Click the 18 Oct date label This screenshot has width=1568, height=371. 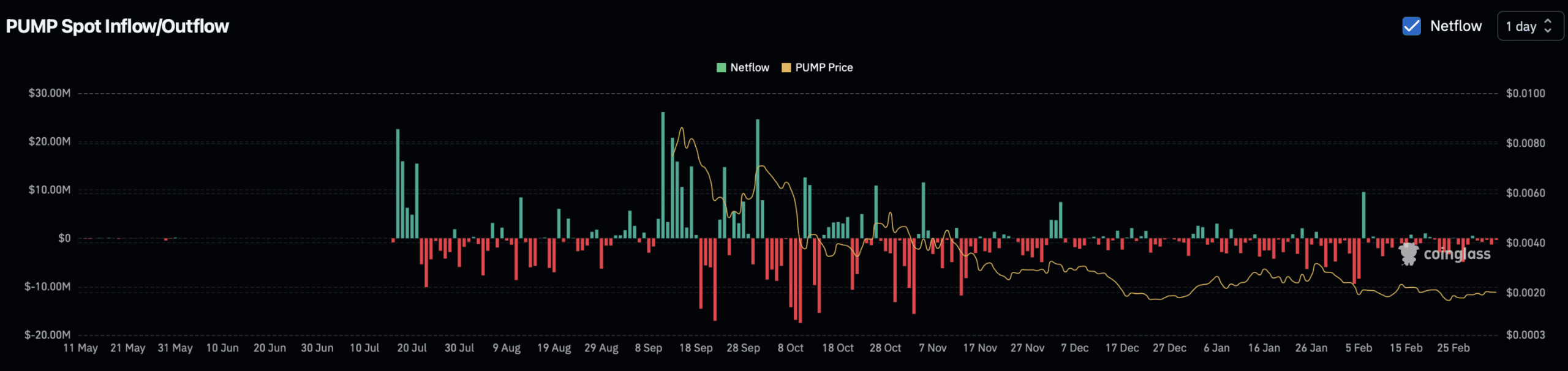pyautogui.click(x=838, y=348)
